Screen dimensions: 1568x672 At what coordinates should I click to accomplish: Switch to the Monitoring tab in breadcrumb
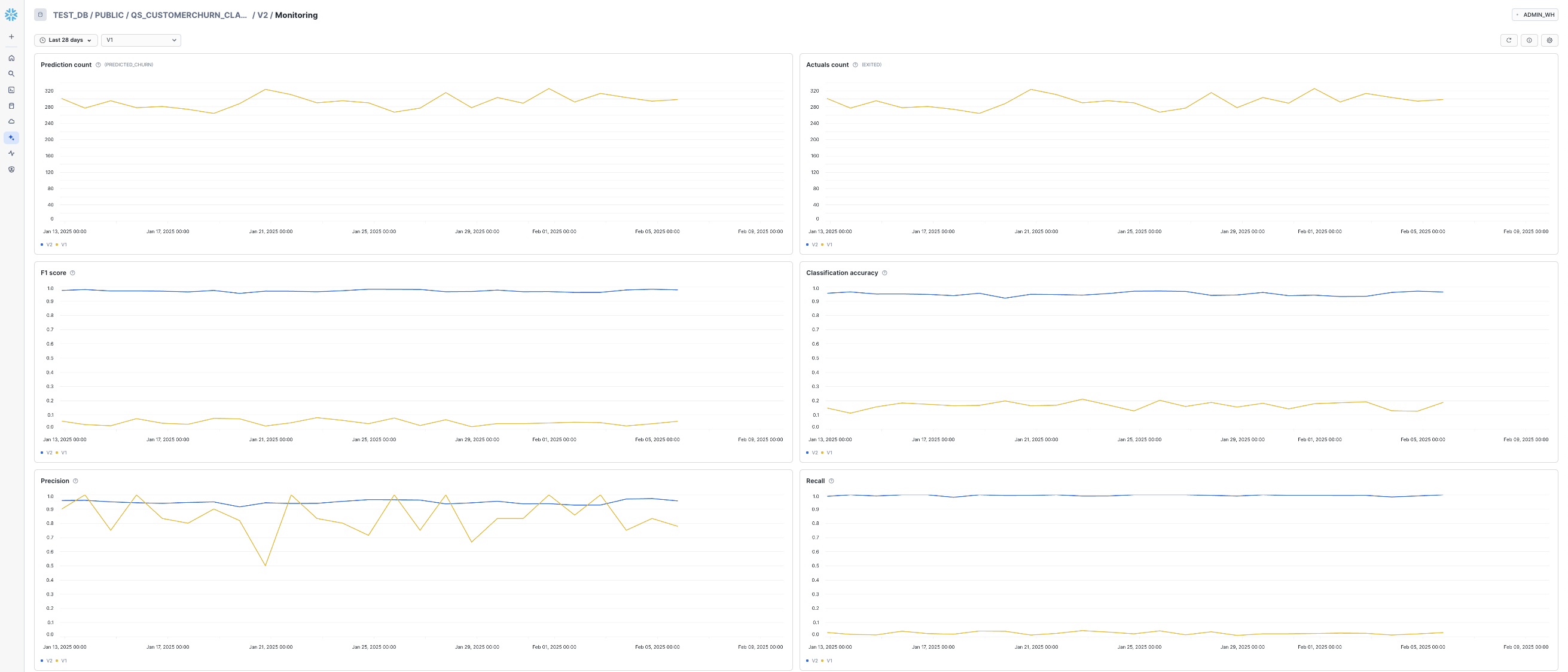tap(297, 15)
